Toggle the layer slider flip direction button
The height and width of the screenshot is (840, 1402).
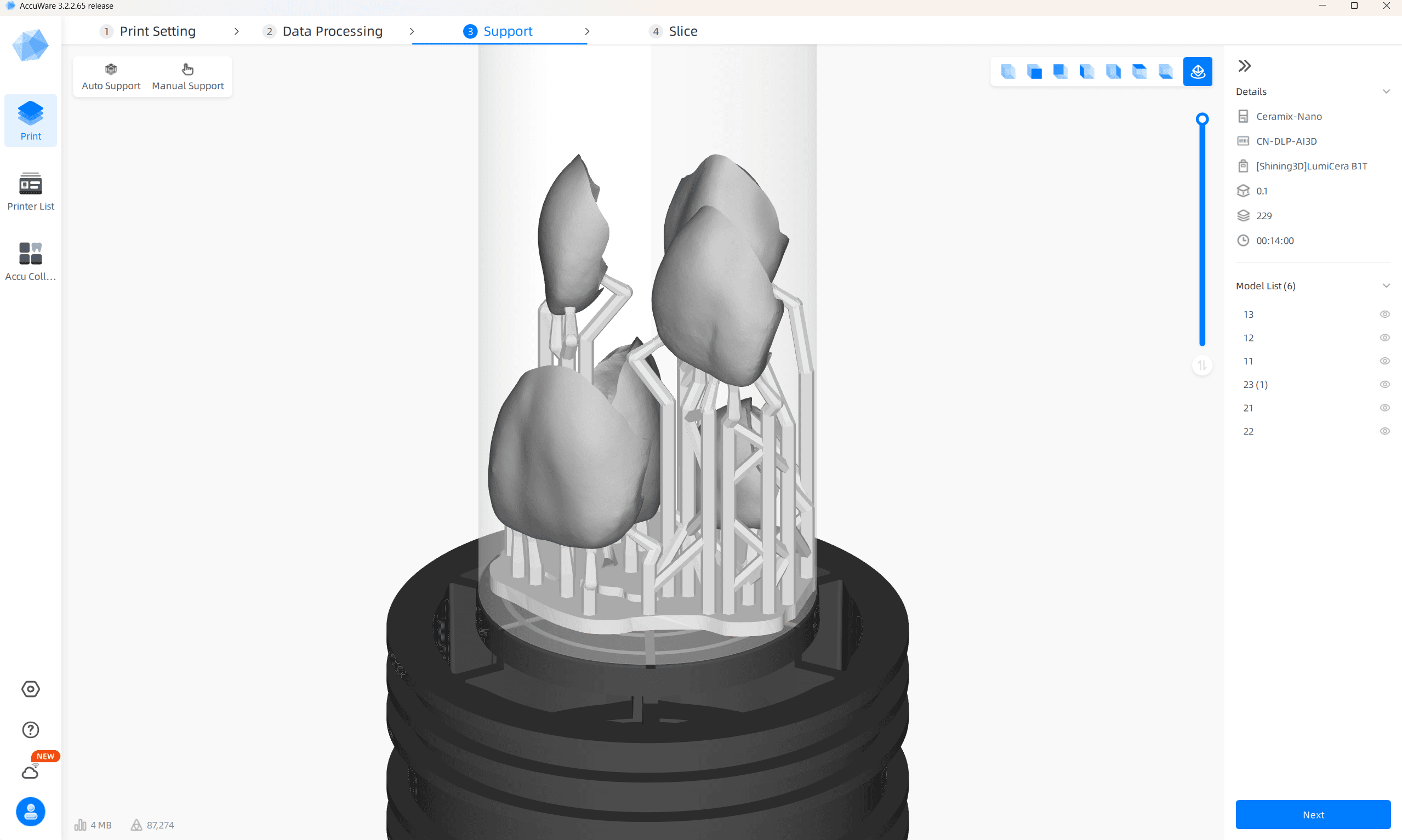(x=1202, y=365)
